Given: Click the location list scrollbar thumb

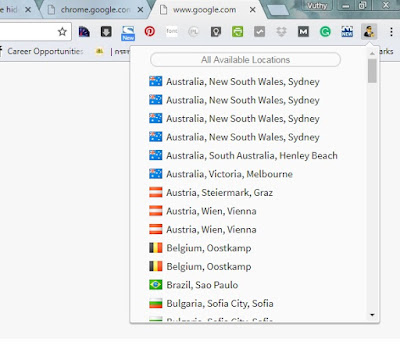Looking at the screenshot, I should pos(372,71).
